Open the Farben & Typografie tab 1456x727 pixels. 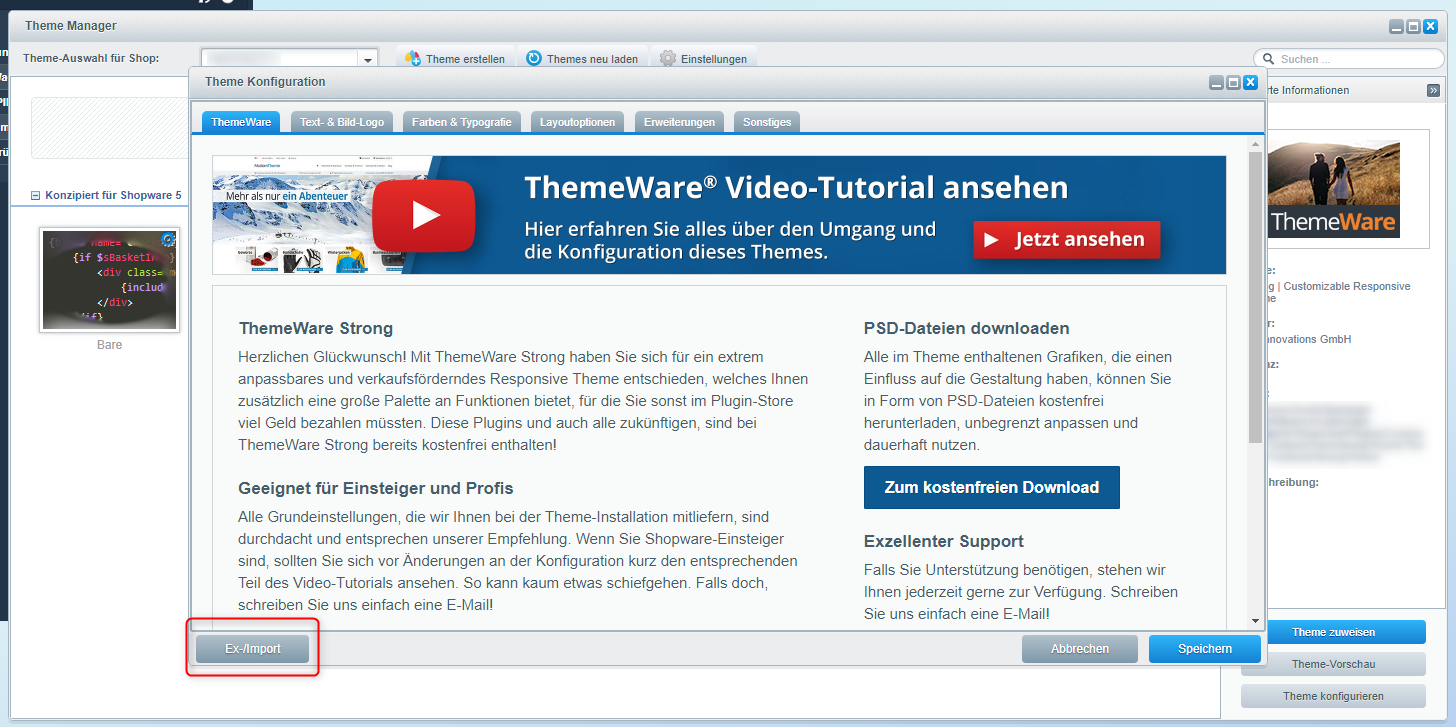click(x=461, y=121)
